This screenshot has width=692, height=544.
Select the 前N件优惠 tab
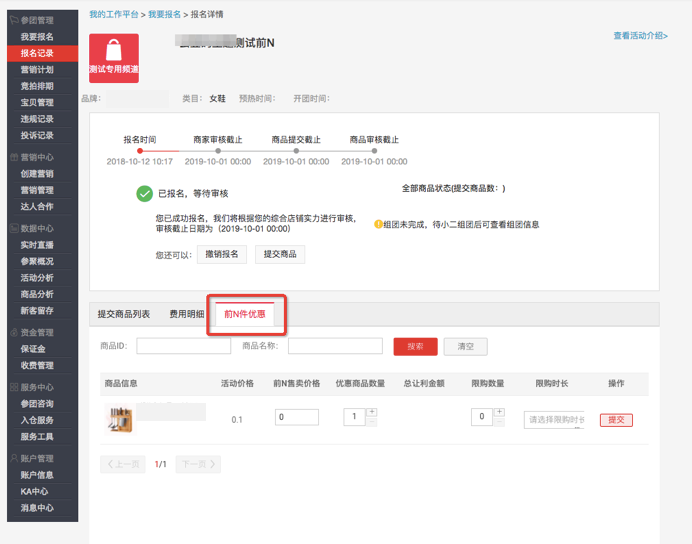tap(245, 314)
